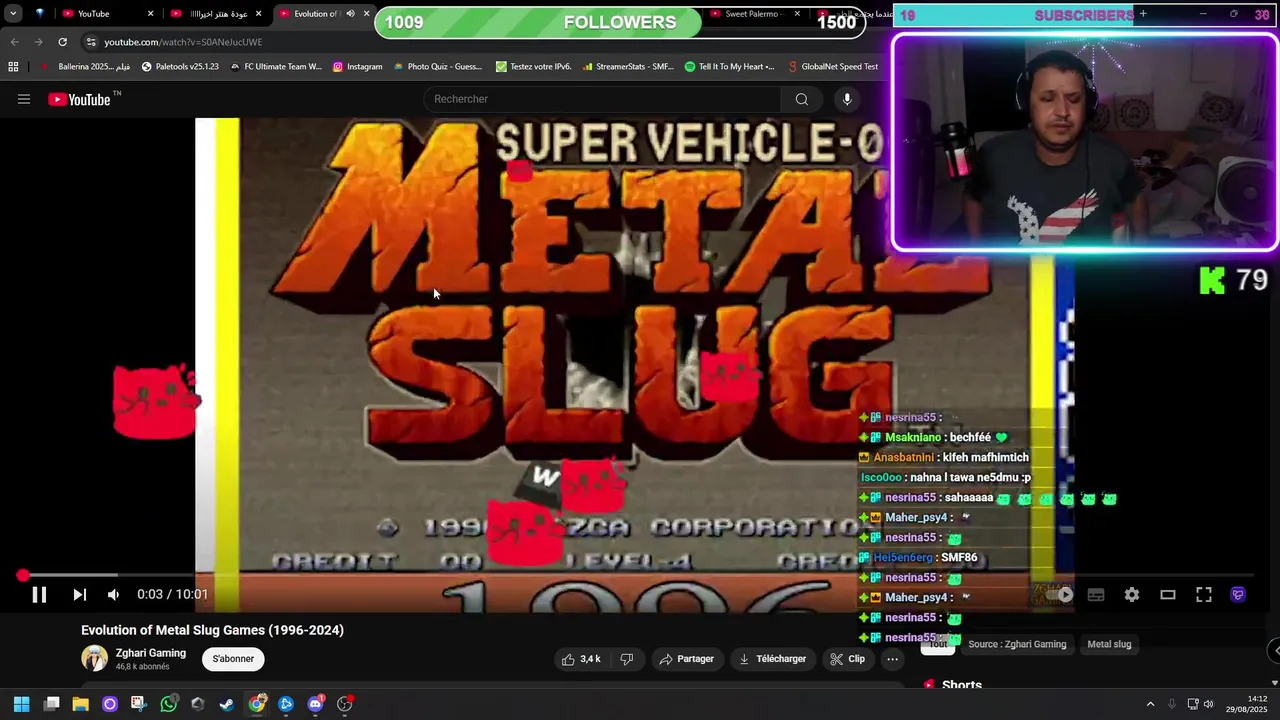The height and width of the screenshot is (720, 1280).
Task: Click the purple extension icon in player controls
Action: click(x=1238, y=595)
